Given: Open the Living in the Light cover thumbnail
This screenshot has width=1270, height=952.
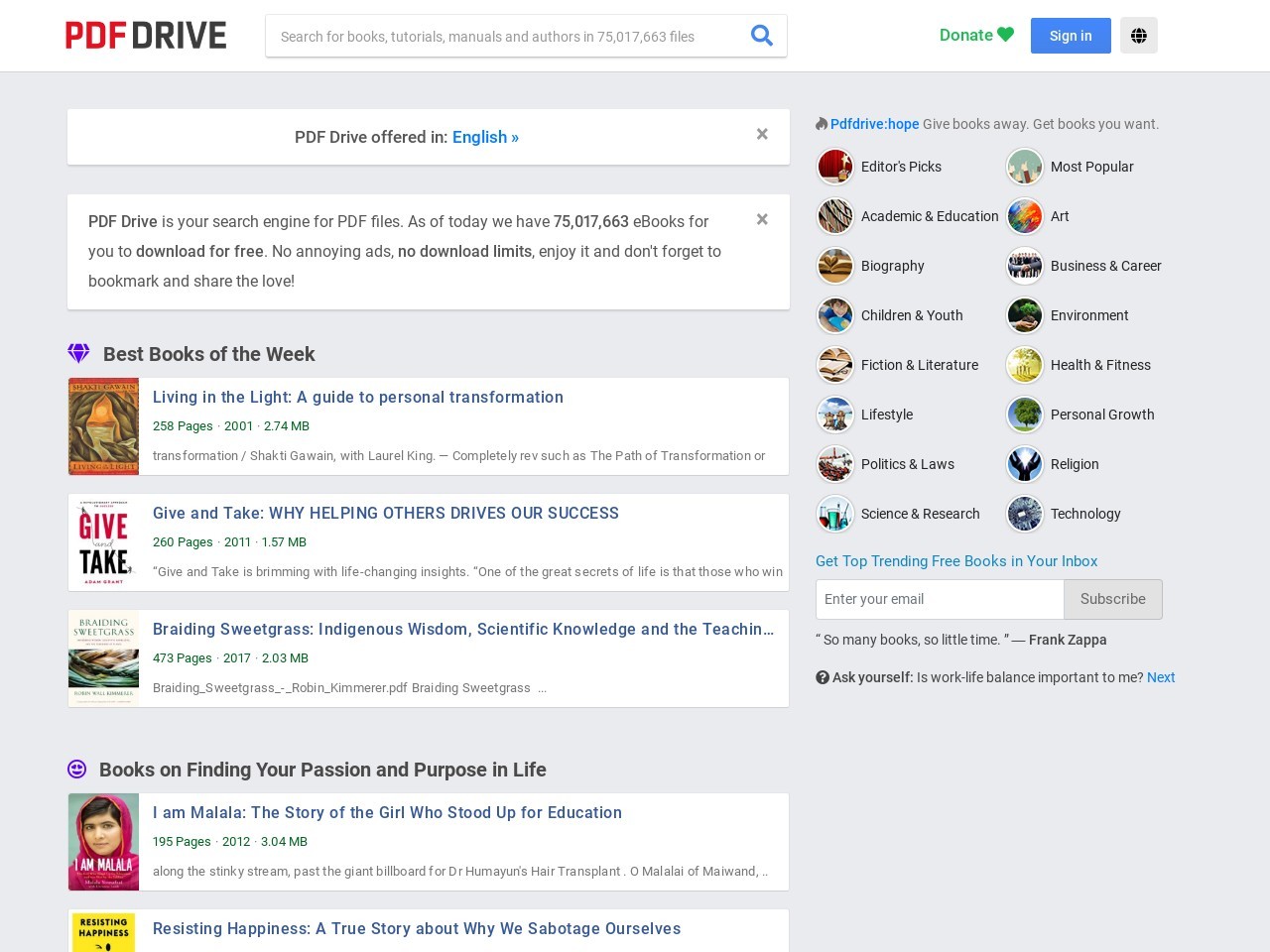Looking at the screenshot, I should click(103, 426).
